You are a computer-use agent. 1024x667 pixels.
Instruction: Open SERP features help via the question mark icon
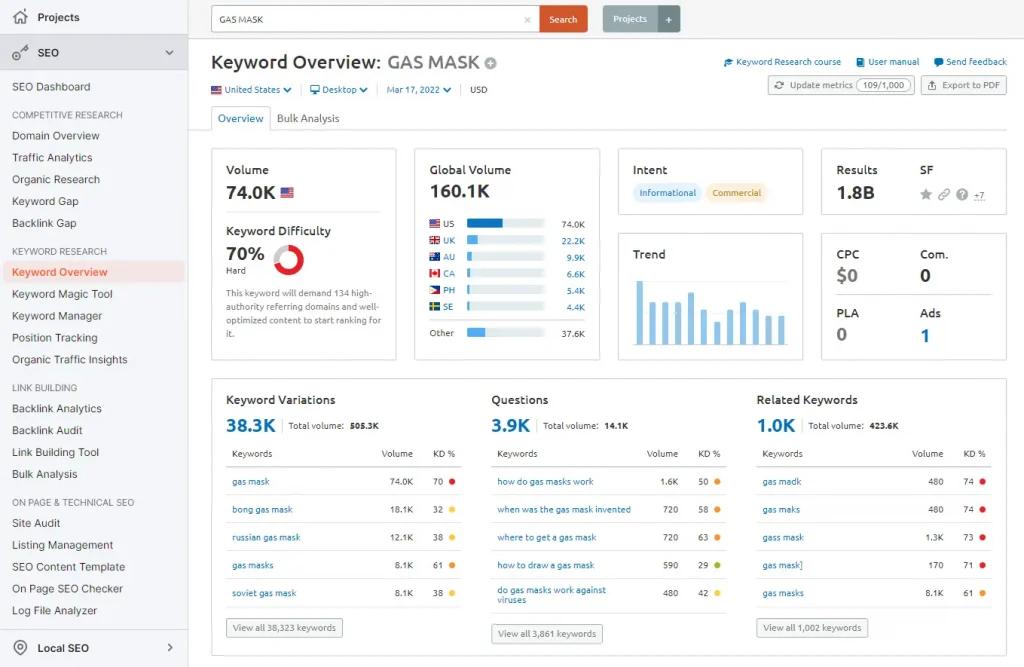pos(960,195)
